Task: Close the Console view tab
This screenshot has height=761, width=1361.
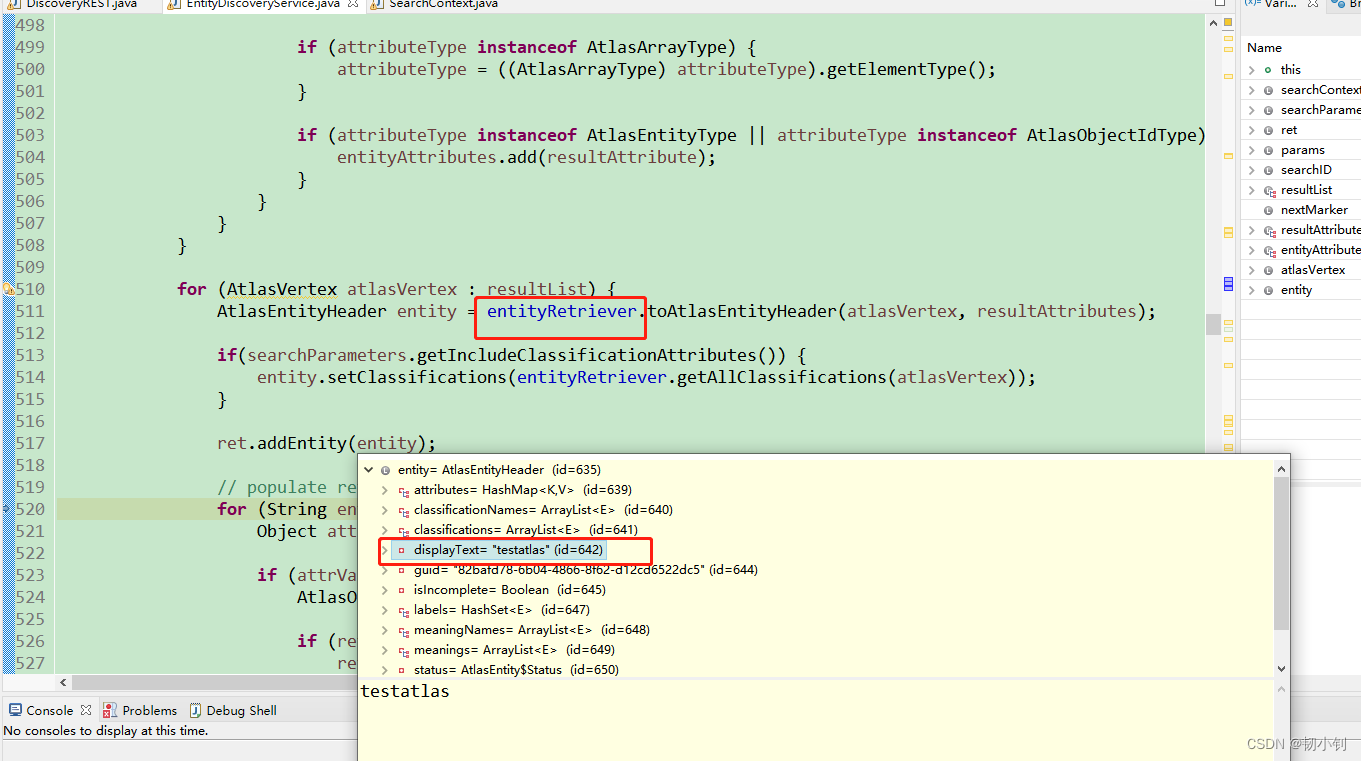Action: coord(86,710)
